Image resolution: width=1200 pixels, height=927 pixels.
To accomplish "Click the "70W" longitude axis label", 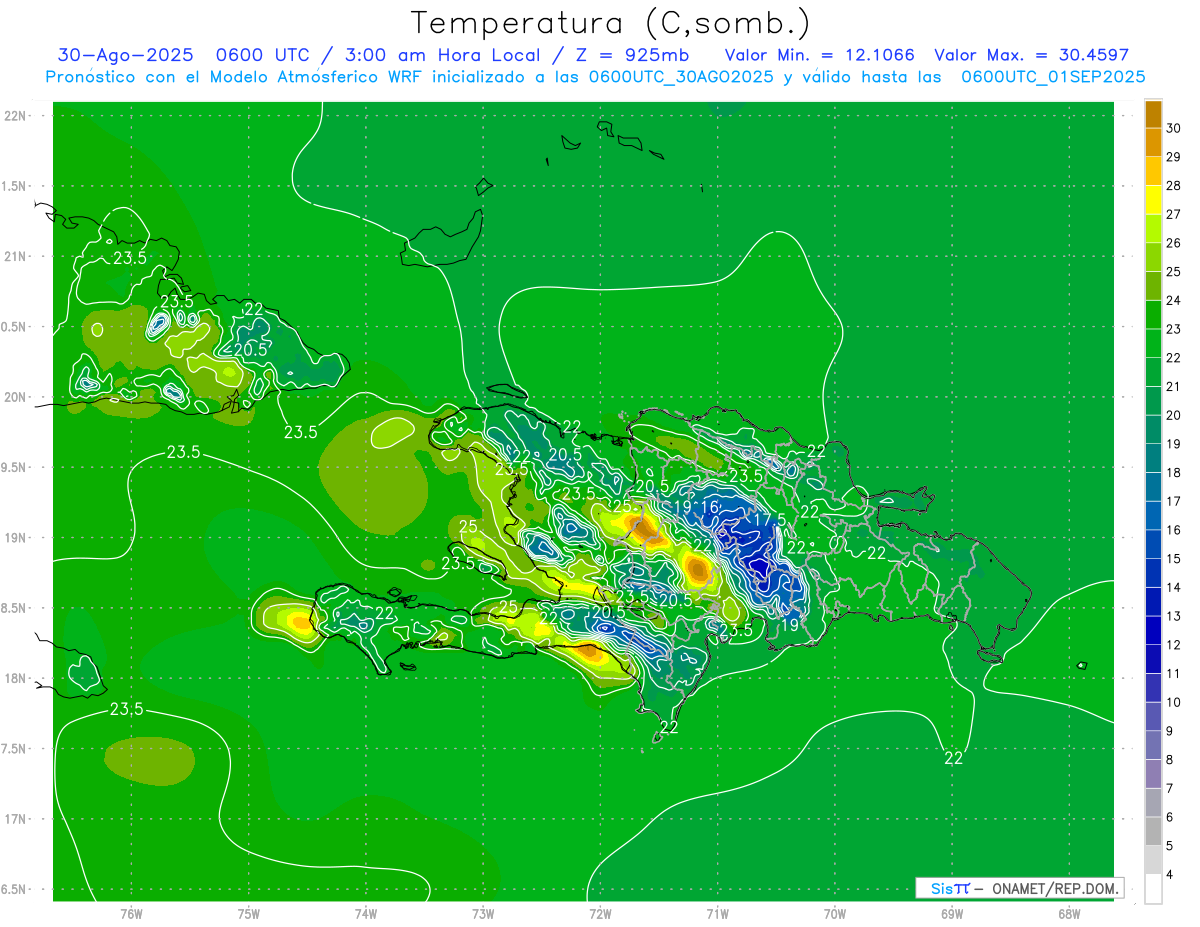I will 835,913.
